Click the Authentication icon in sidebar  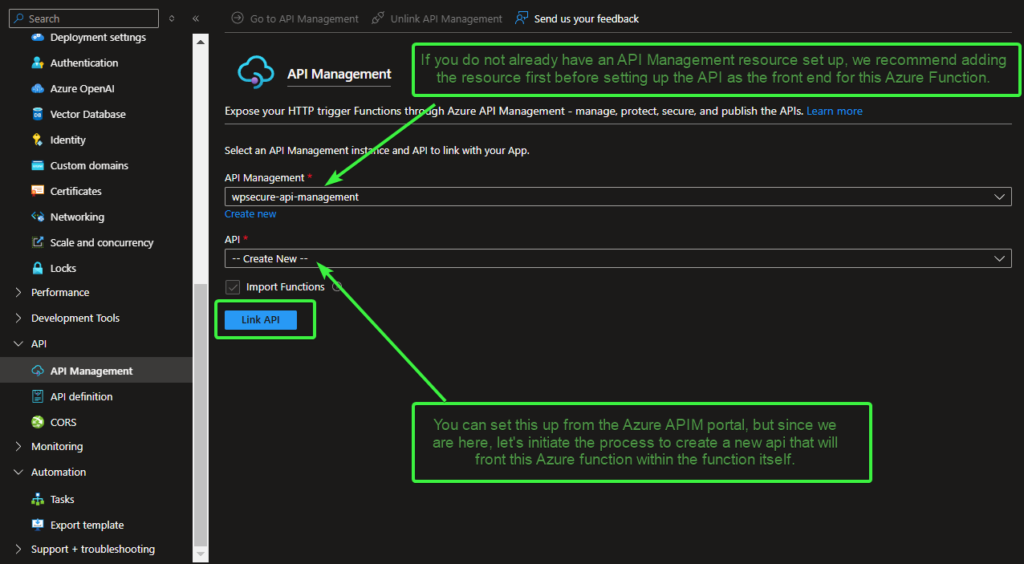tap(38, 63)
